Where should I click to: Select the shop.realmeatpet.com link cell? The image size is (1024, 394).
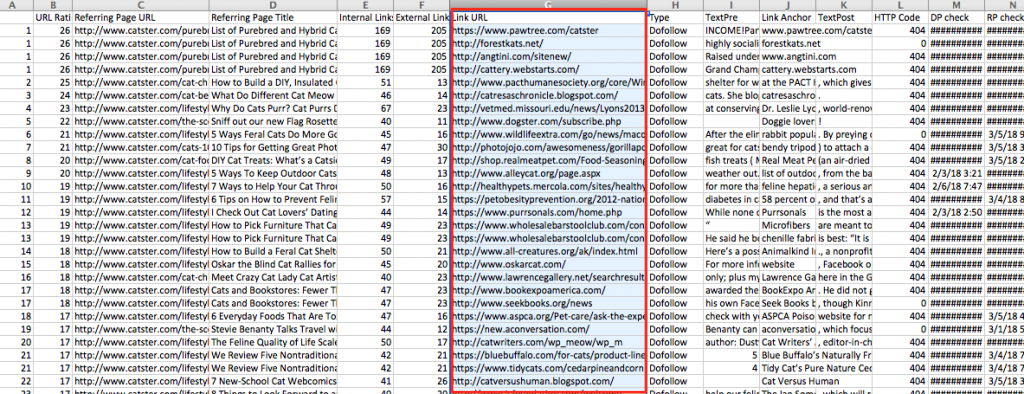click(x=548, y=160)
